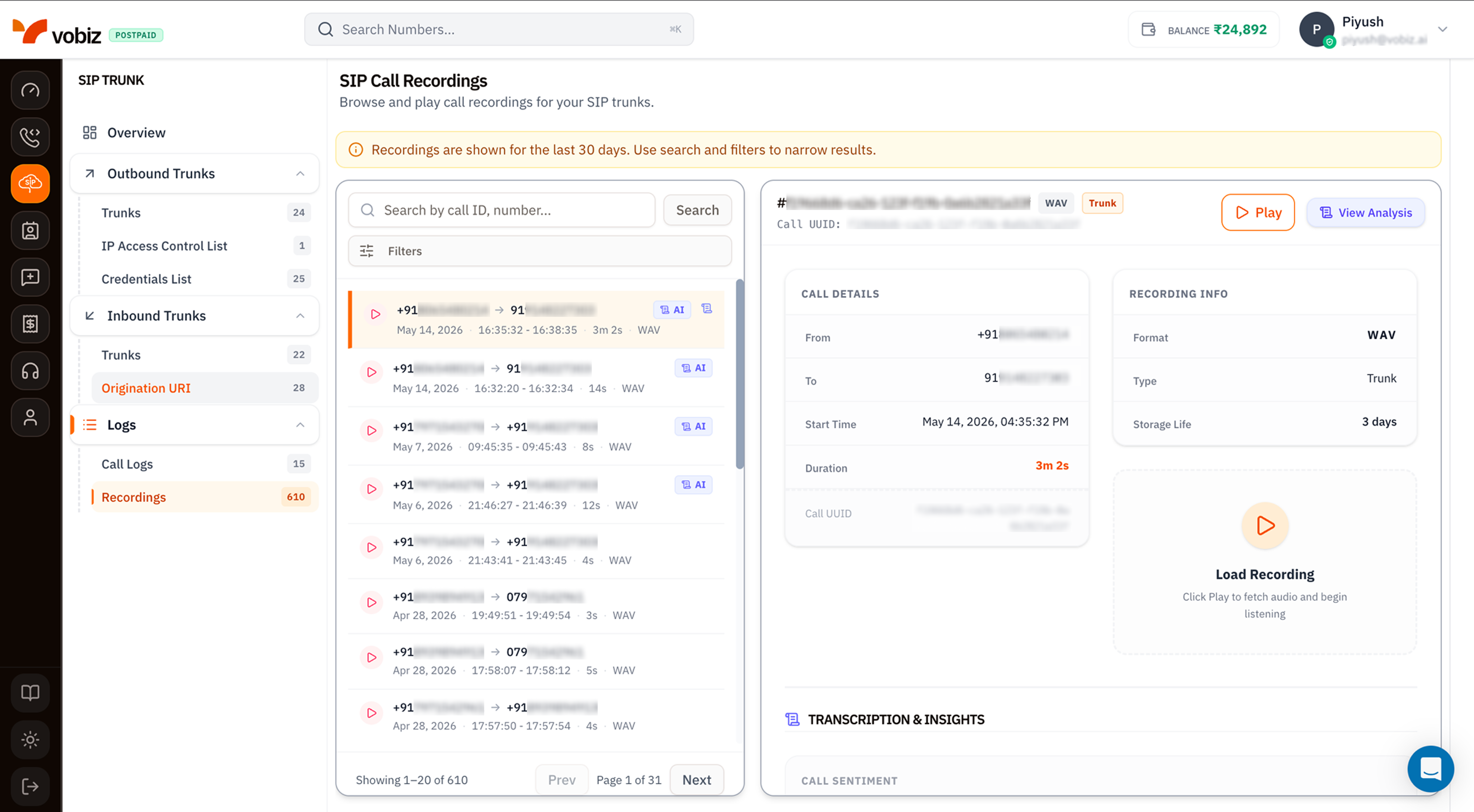Click AI badge on 21:46:27 recording
Image resolution: width=1474 pixels, height=812 pixels.
click(x=694, y=485)
